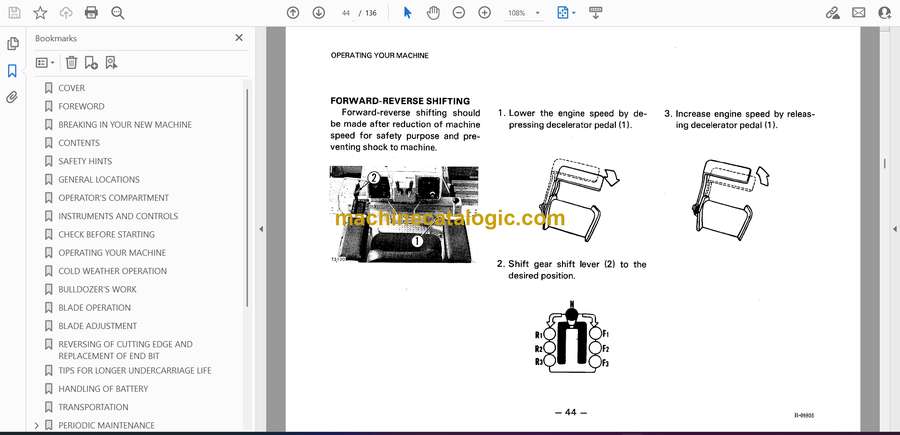Open the COVER bookmark
The width and height of the screenshot is (900, 435).
click(x=71, y=88)
